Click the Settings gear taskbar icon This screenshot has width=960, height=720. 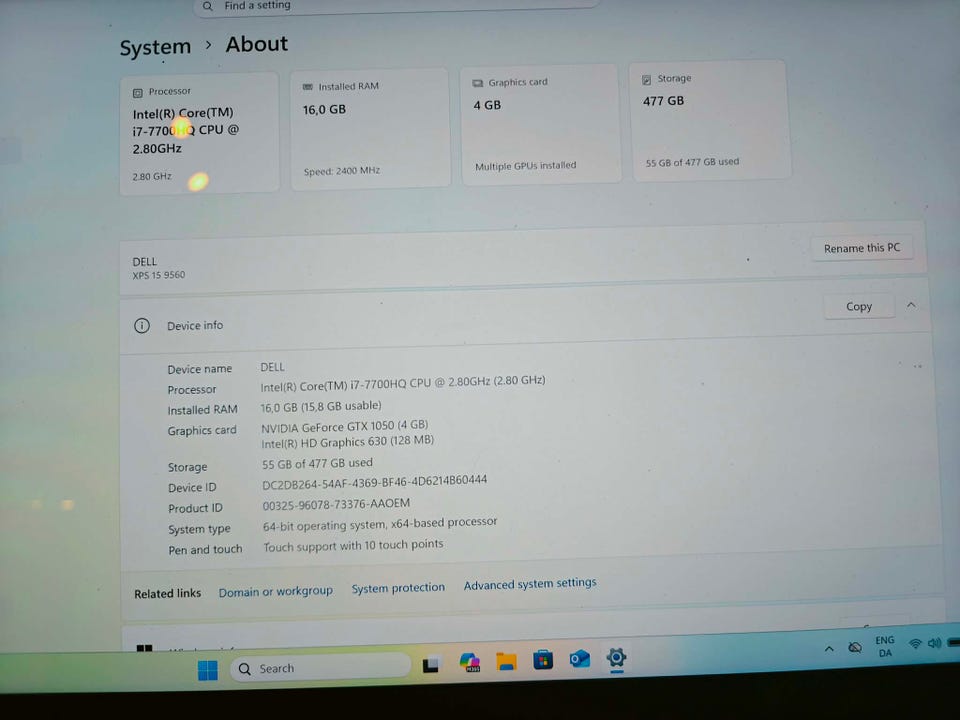[x=617, y=658]
